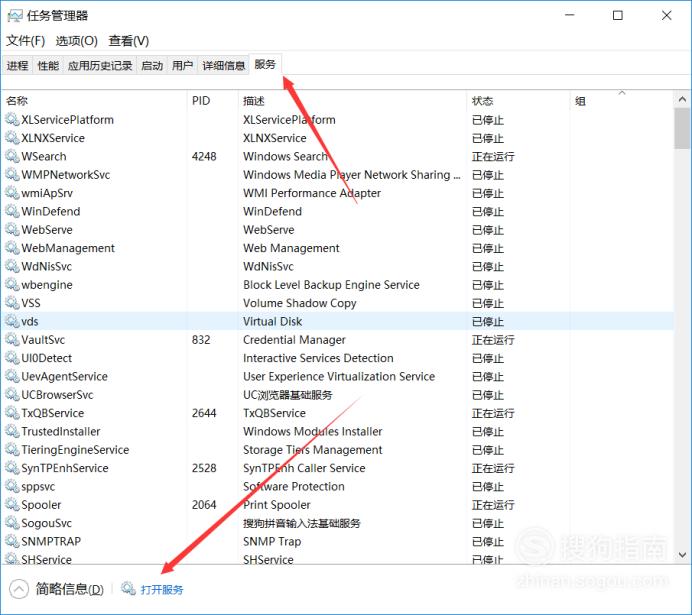Click the gear icon beside wbengine

click(x=12, y=285)
